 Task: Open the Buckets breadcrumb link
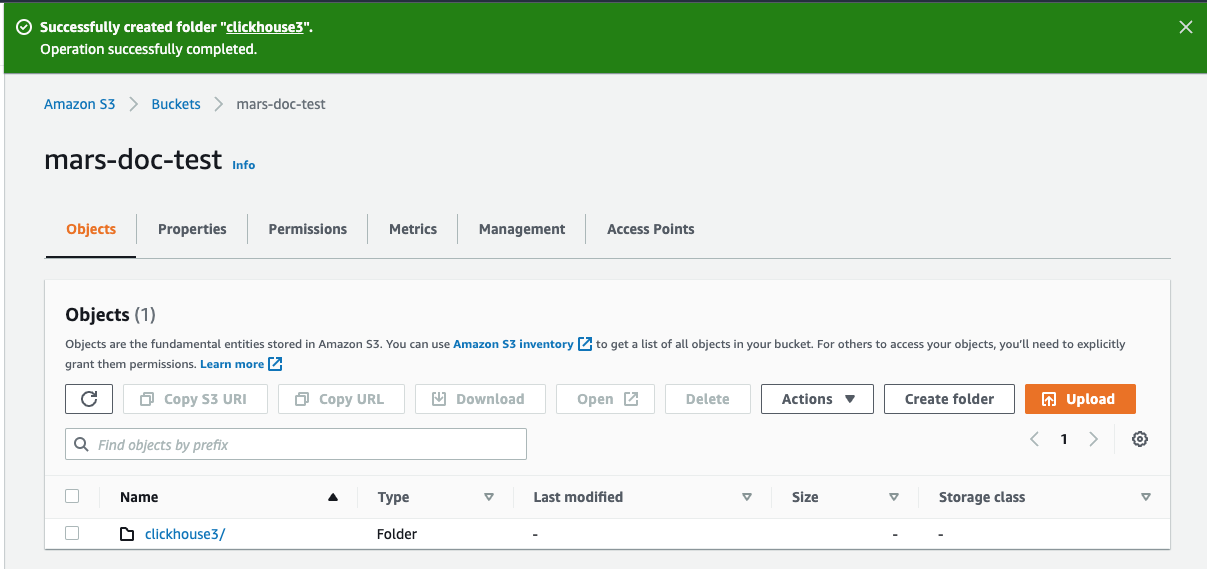click(176, 104)
